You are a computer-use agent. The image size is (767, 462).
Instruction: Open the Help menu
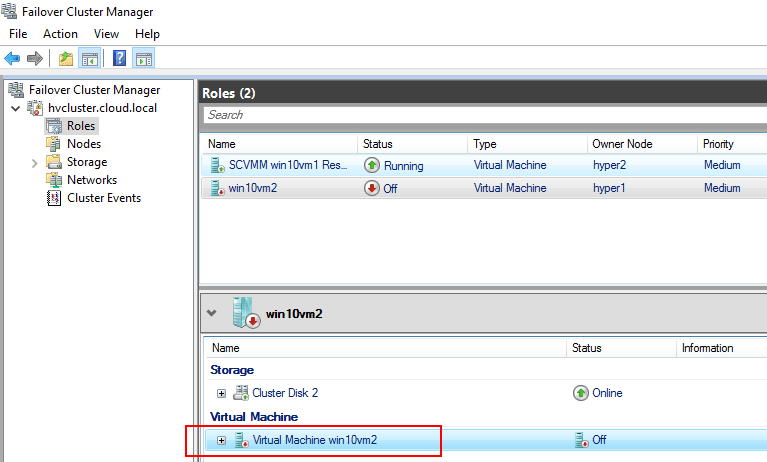(147, 34)
